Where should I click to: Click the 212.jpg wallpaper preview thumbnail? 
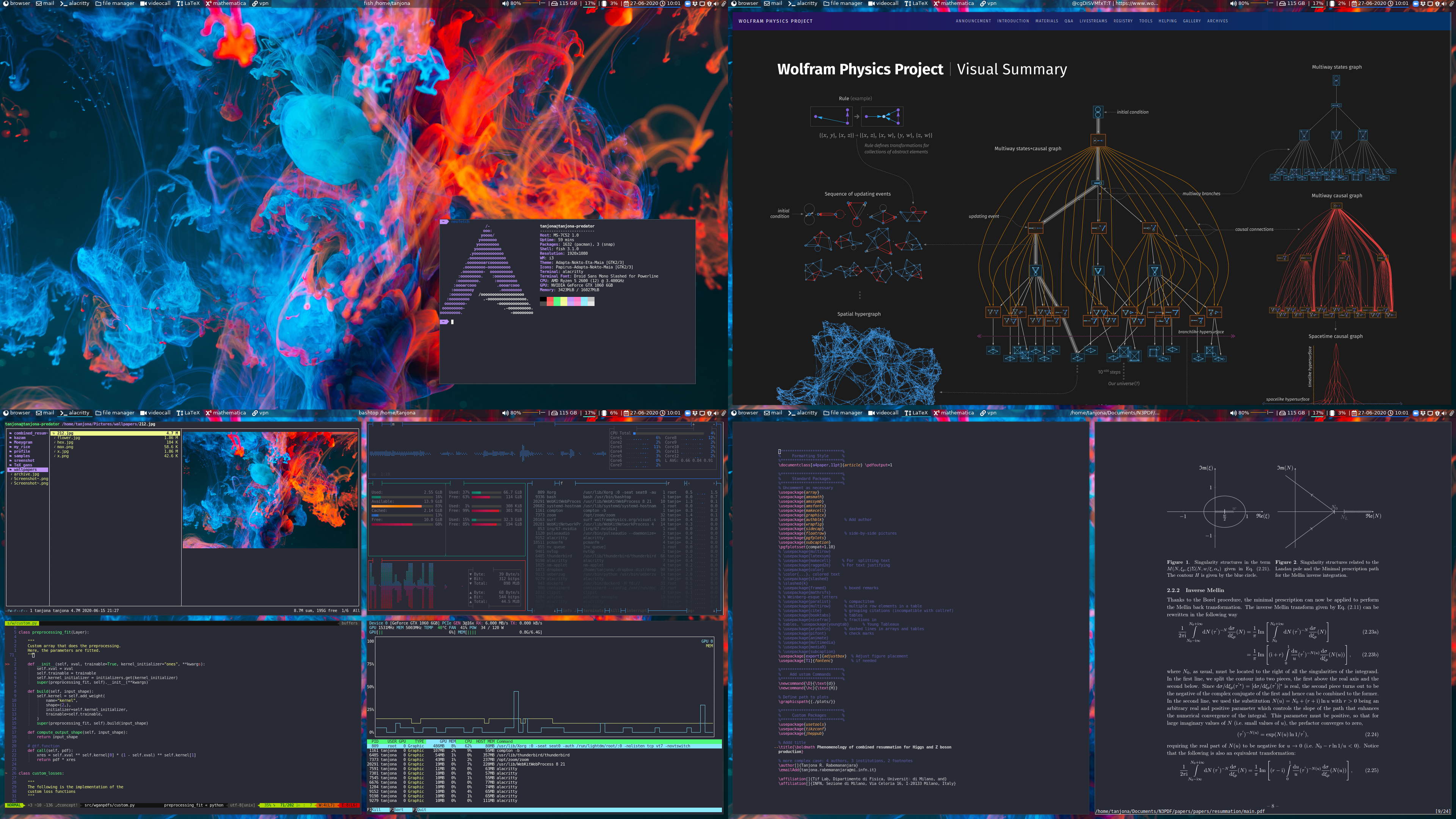[x=270, y=490]
